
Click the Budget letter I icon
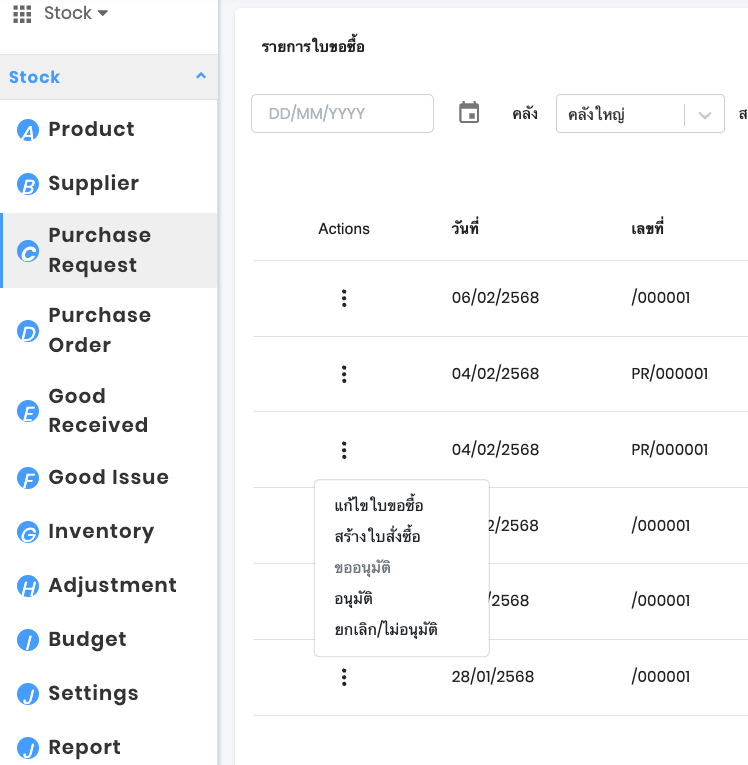[x=28, y=640]
